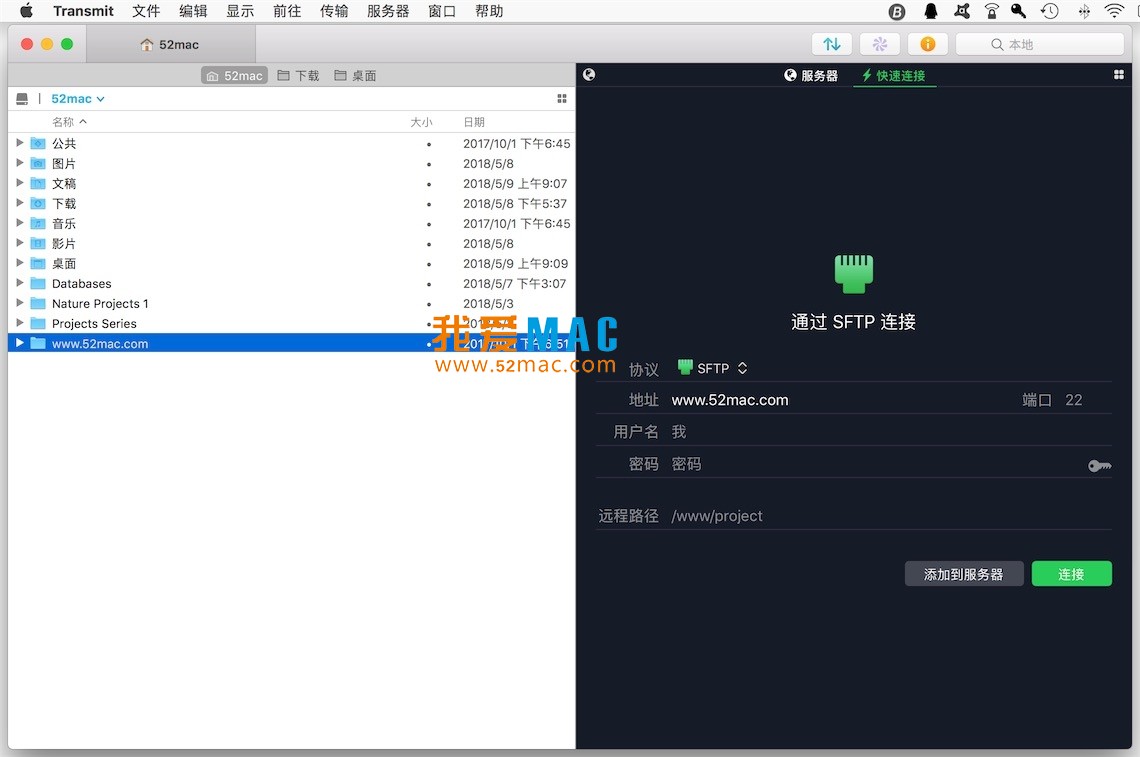The height and width of the screenshot is (757, 1140).
Task: Select the 52mac favorite place button
Action: point(234,76)
